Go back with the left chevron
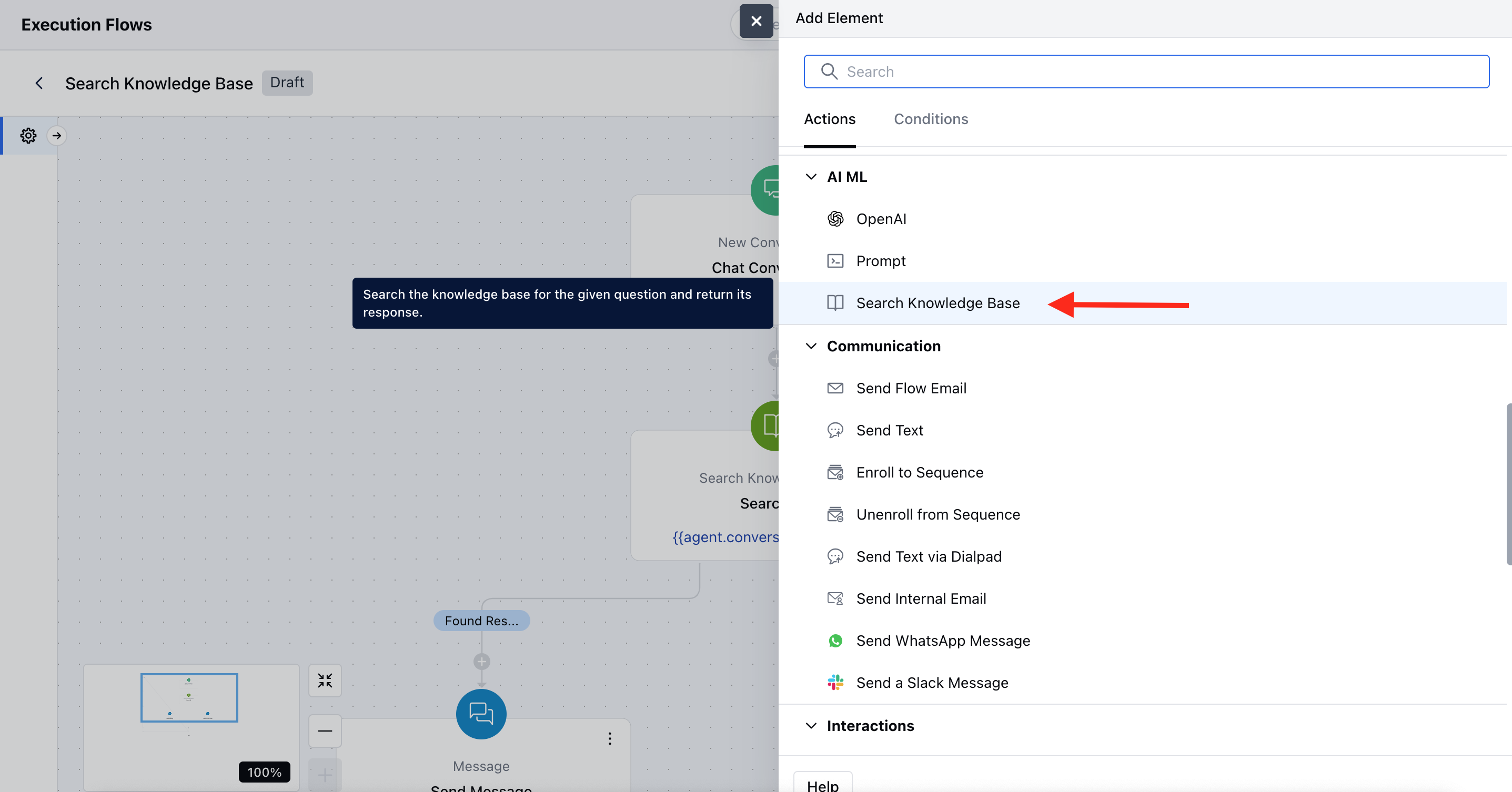Screen dimensions: 1512x792 point(39,83)
